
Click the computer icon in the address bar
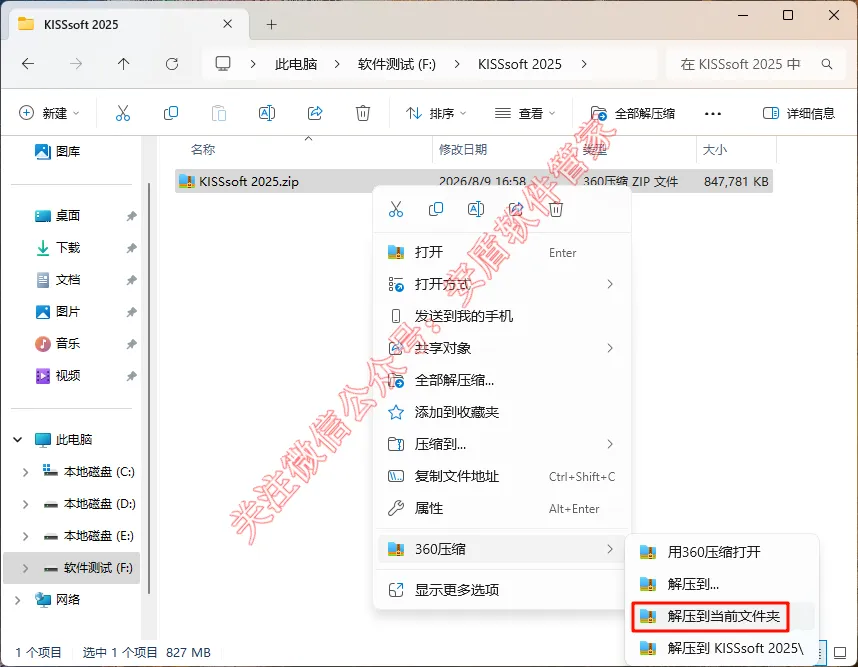click(x=223, y=64)
